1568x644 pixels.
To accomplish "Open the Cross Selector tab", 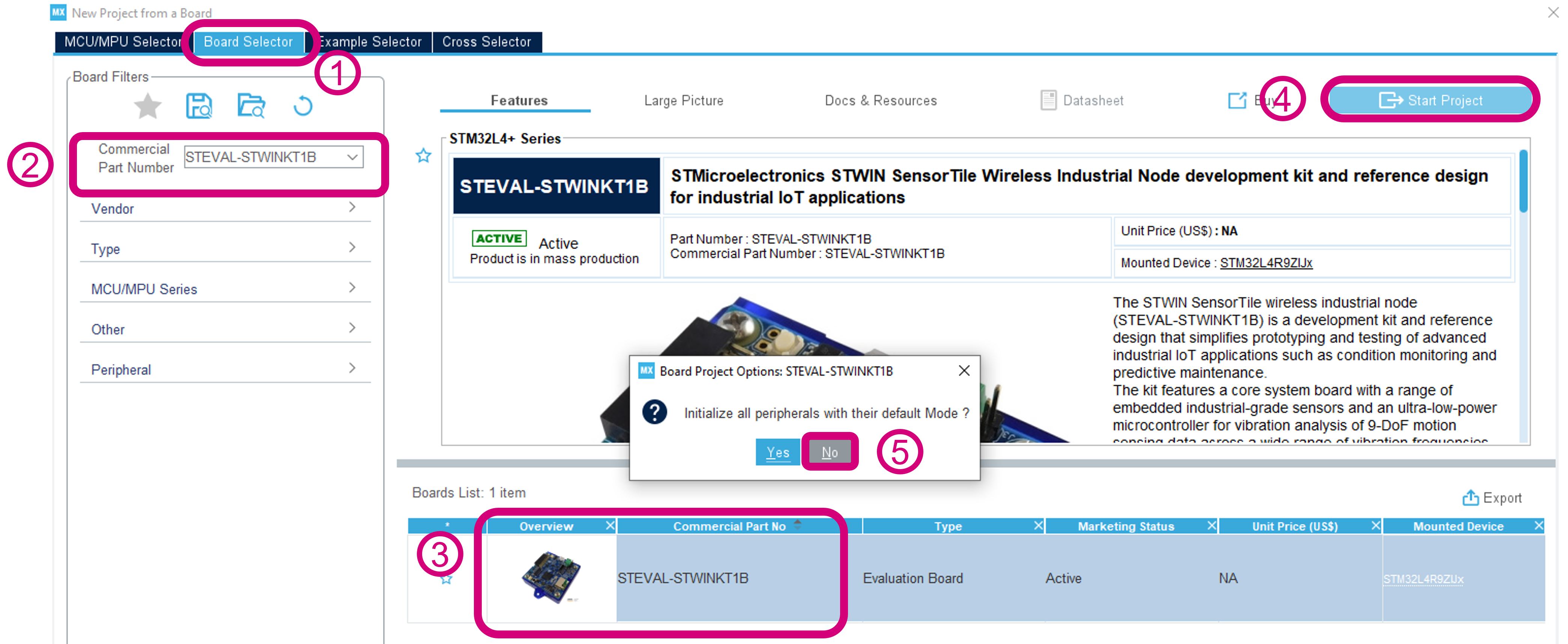I will tap(486, 42).
